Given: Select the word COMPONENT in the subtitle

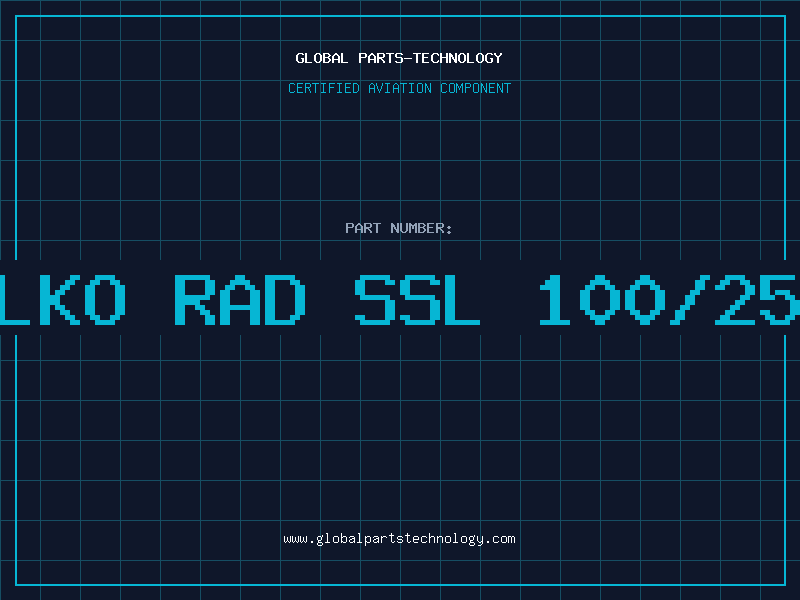Looking at the screenshot, I should (x=475, y=88).
